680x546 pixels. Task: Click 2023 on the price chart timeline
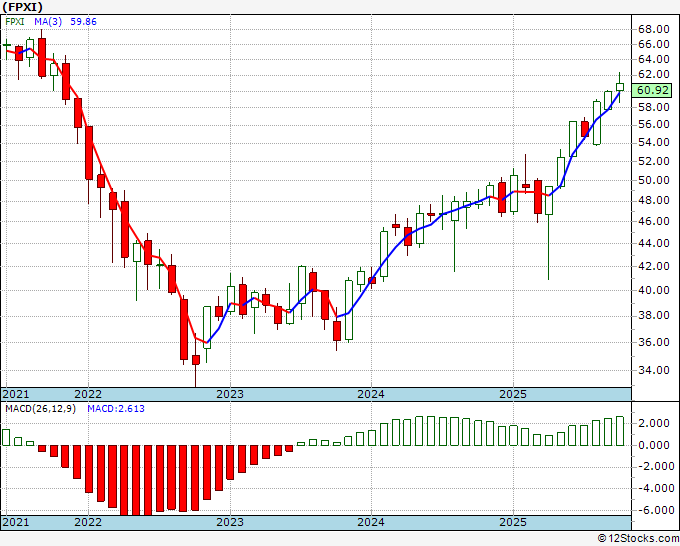pyautogui.click(x=230, y=394)
